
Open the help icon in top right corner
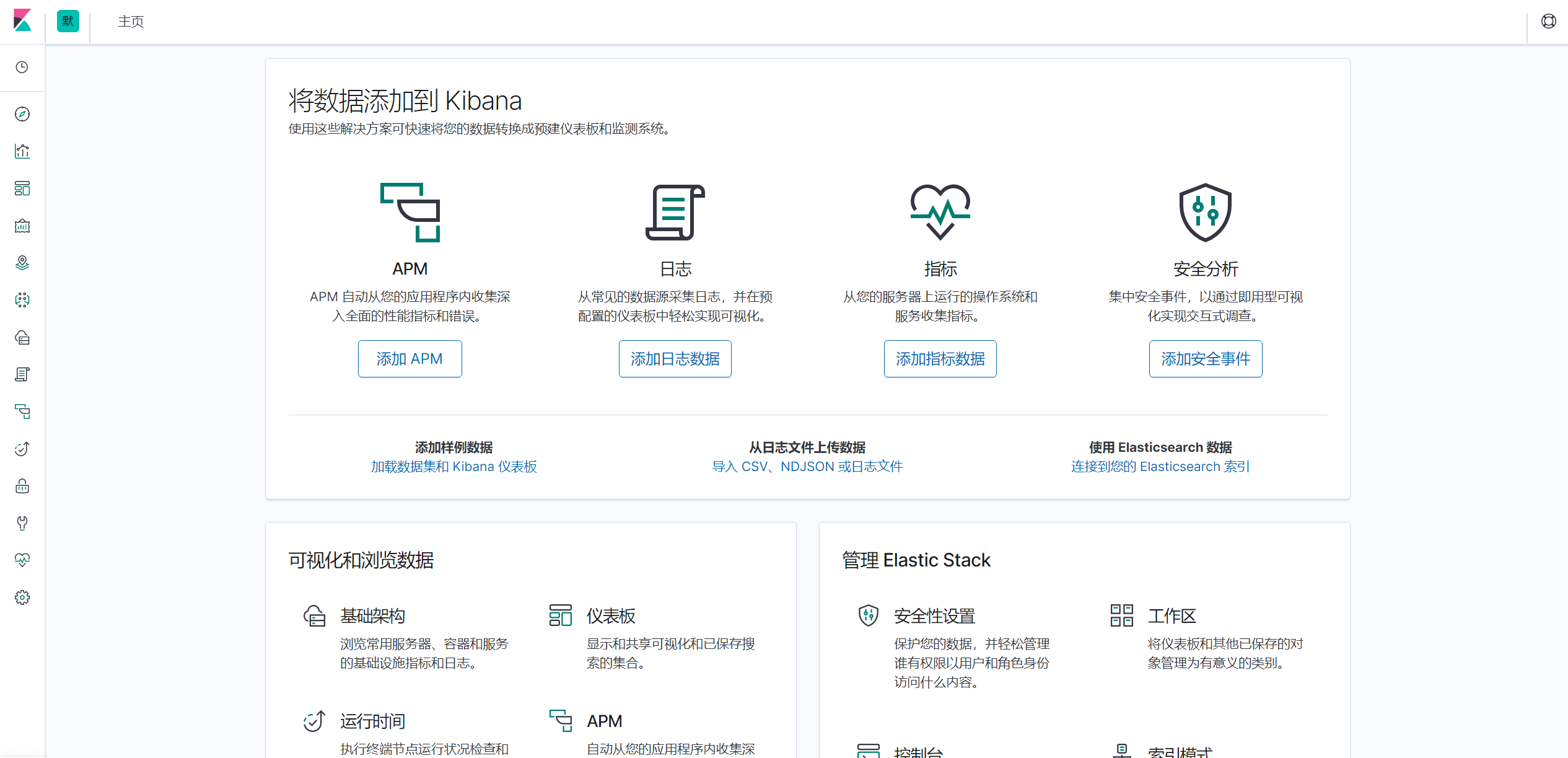[1549, 20]
